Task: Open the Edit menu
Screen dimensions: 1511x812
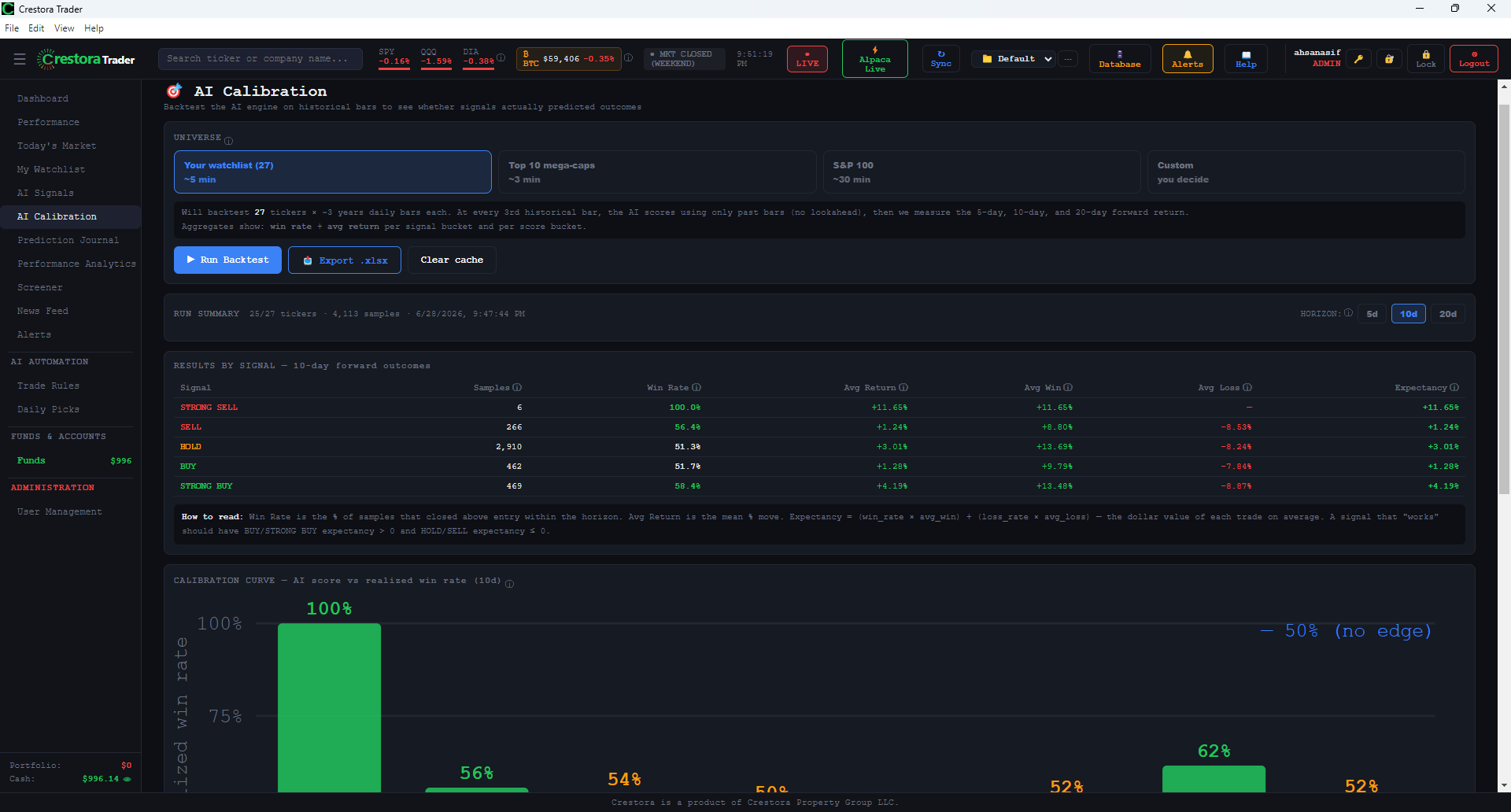Action: (36, 28)
